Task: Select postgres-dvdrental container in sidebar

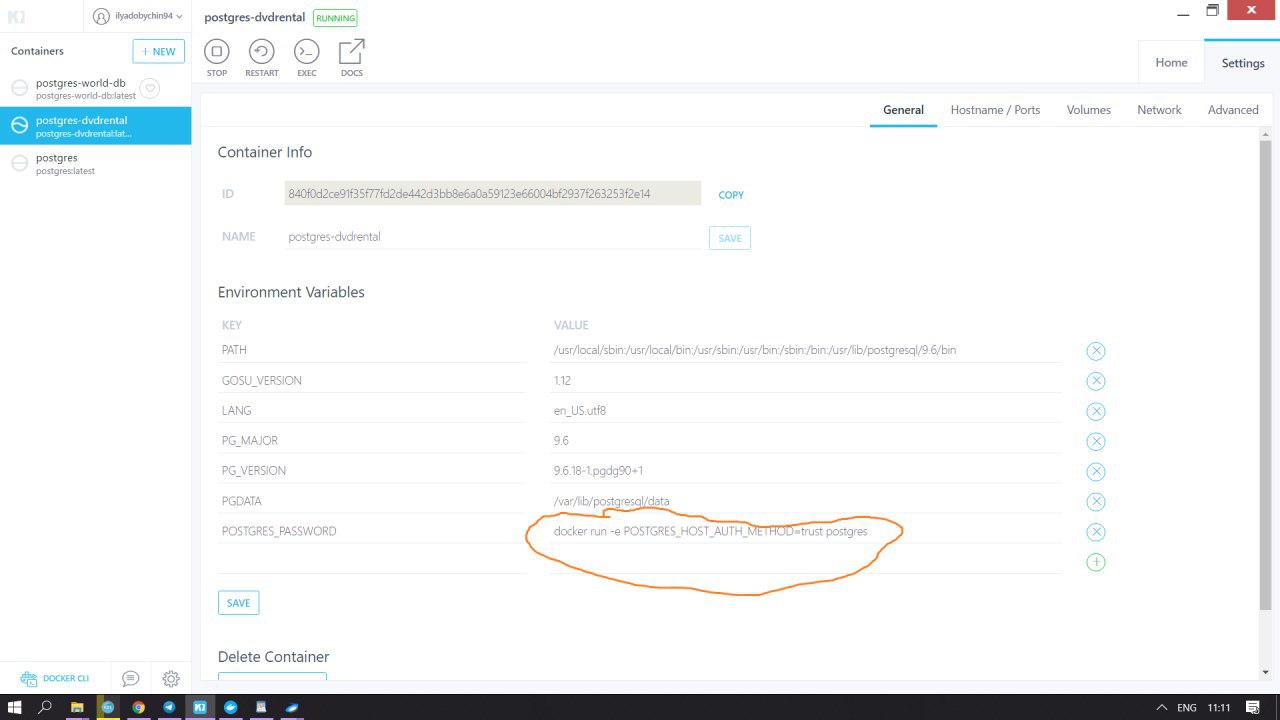Action: [x=95, y=126]
